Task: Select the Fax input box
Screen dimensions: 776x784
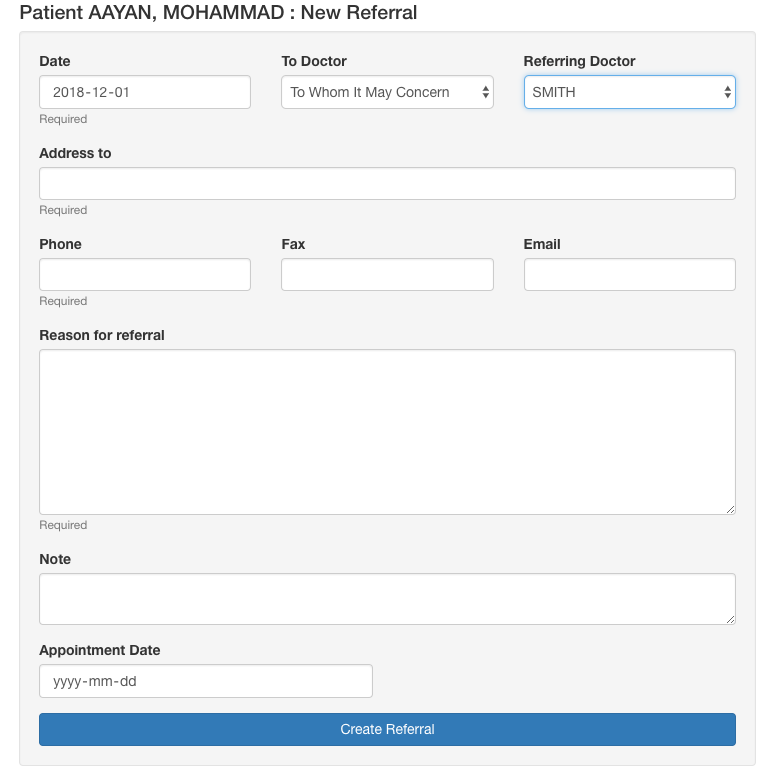Action: tap(387, 274)
